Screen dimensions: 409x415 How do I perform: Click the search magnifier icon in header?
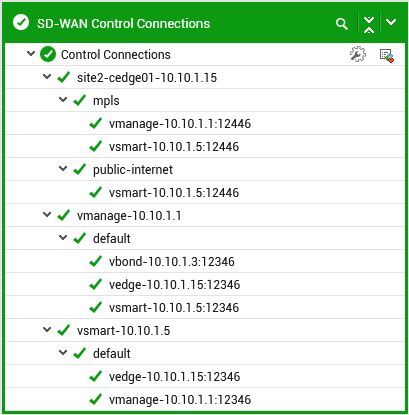342,24
